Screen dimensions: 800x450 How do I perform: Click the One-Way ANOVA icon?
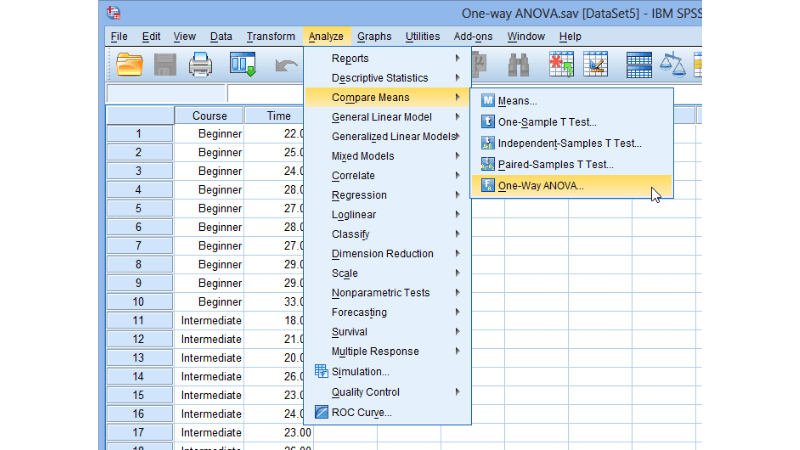pyautogui.click(x=488, y=185)
